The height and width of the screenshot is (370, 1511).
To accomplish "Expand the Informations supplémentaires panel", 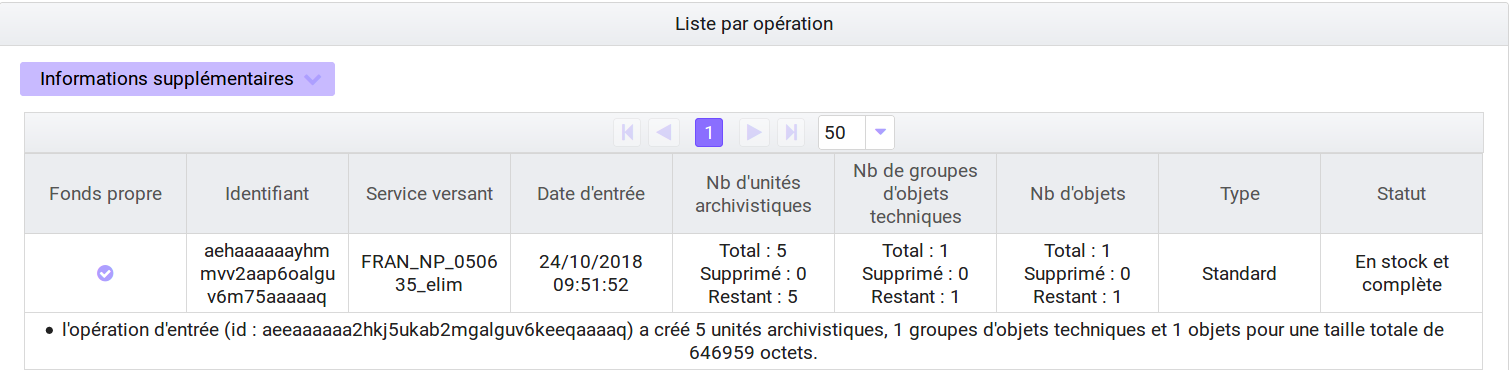I will click(x=177, y=79).
